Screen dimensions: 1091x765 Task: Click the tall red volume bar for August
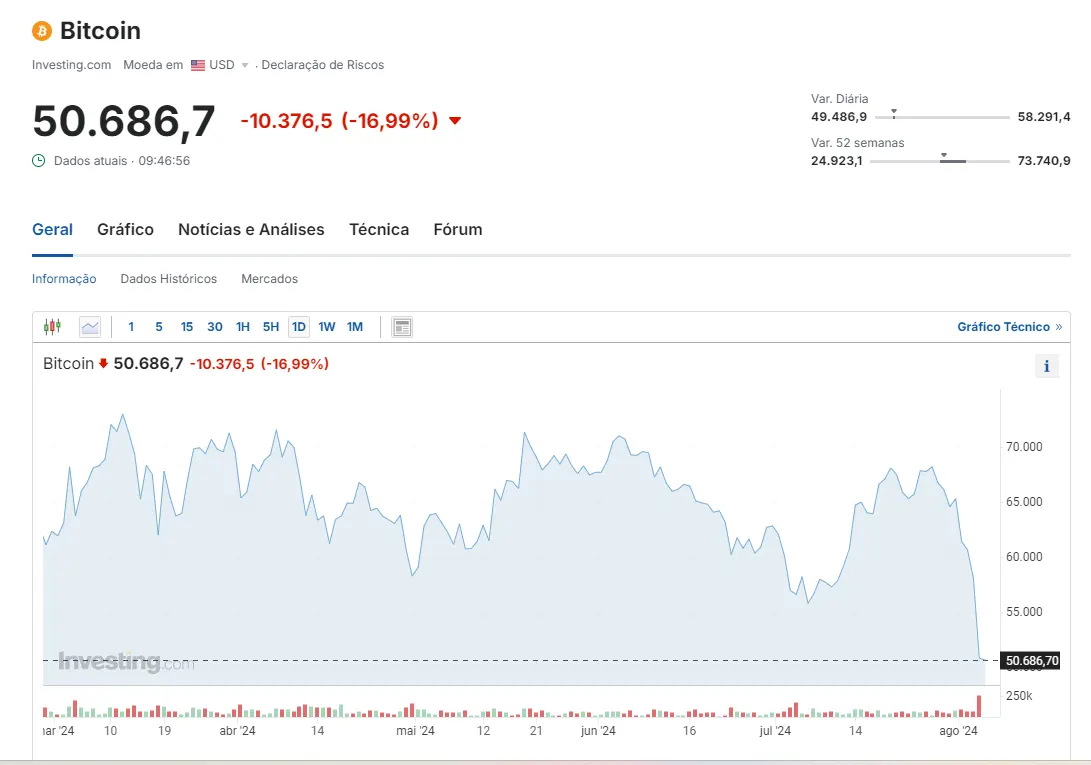point(979,706)
